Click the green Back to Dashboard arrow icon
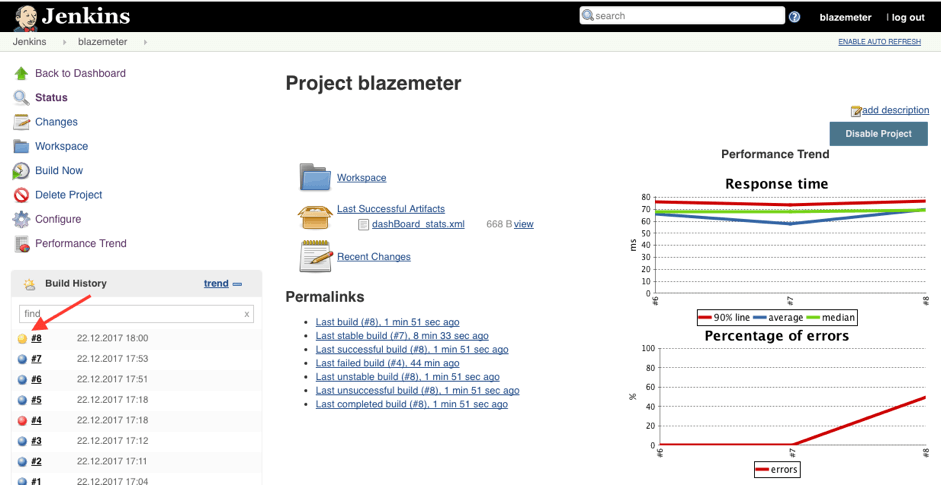 tap(21, 73)
